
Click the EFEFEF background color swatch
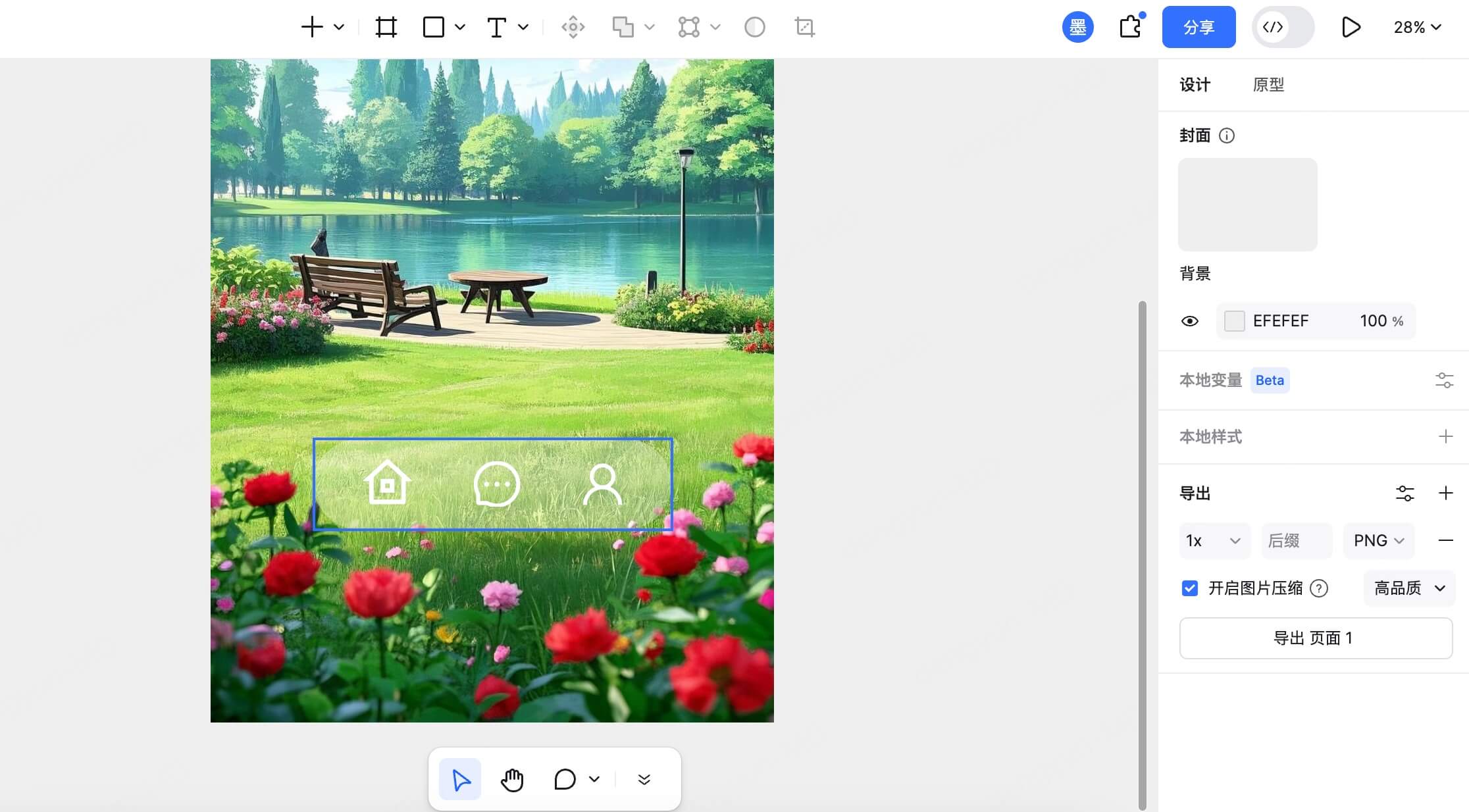(x=1234, y=320)
